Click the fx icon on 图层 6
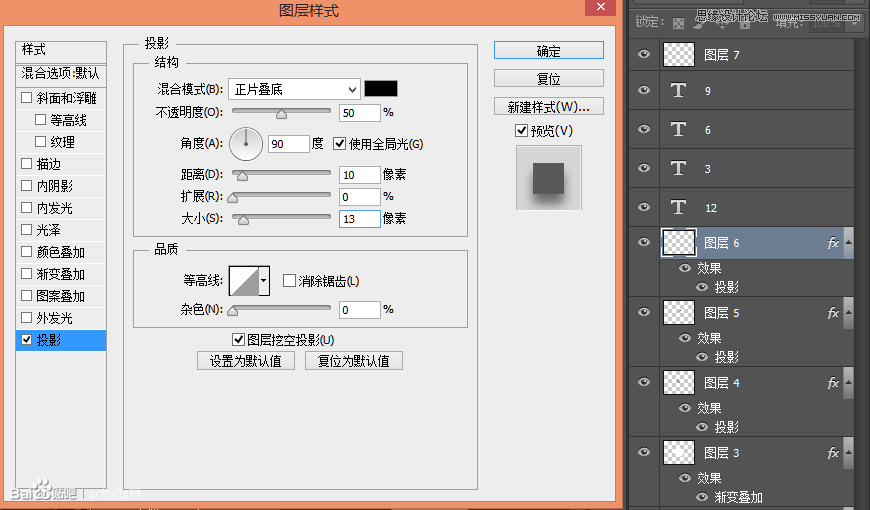Viewport: 870px width, 510px height. 833,243
